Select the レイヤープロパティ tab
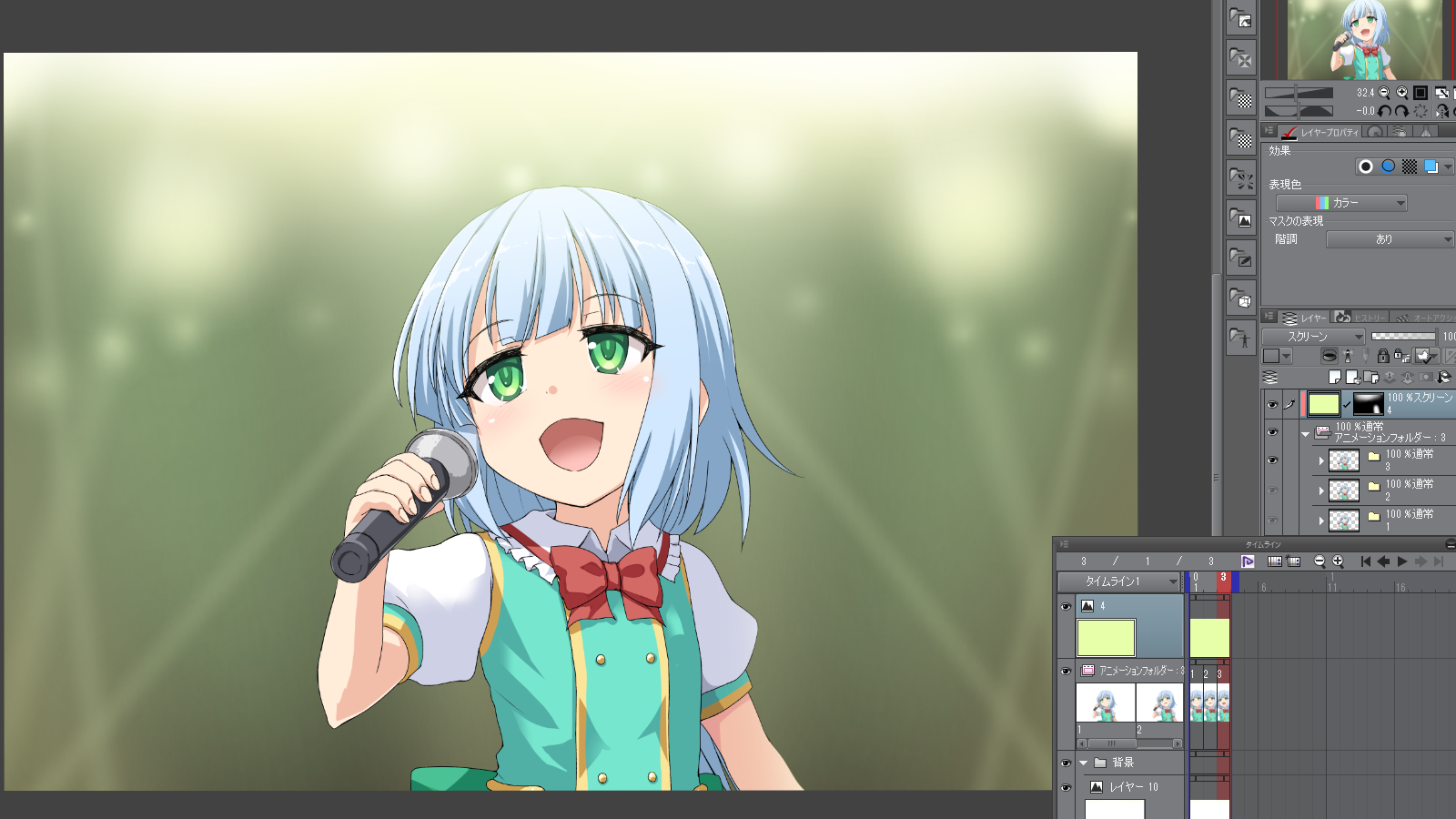The height and width of the screenshot is (819, 1456). (x=1319, y=132)
